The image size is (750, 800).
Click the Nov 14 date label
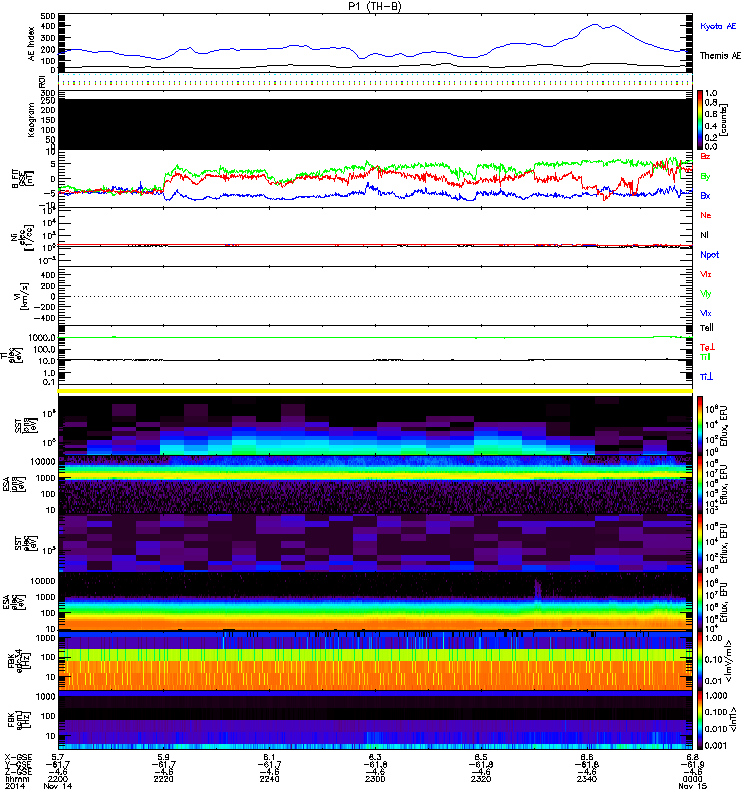coord(58,786)
